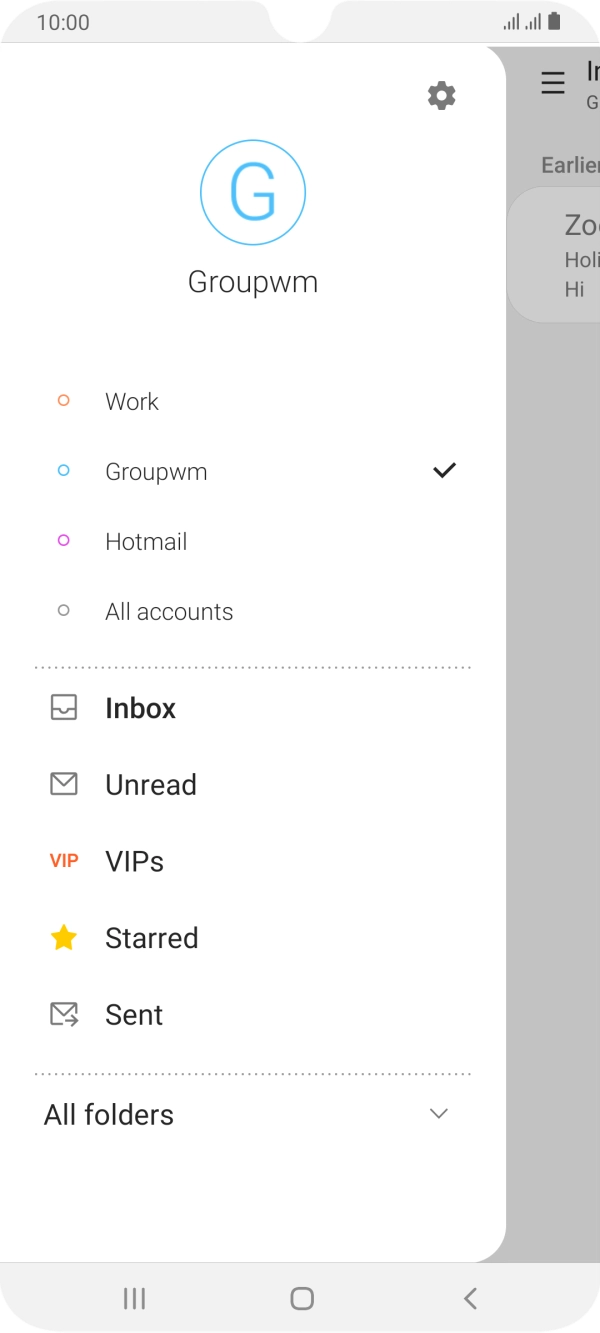The height and width of the screenshot is (1333, 600).
Task: Select the Starred messages star icon
Action: 64,937
